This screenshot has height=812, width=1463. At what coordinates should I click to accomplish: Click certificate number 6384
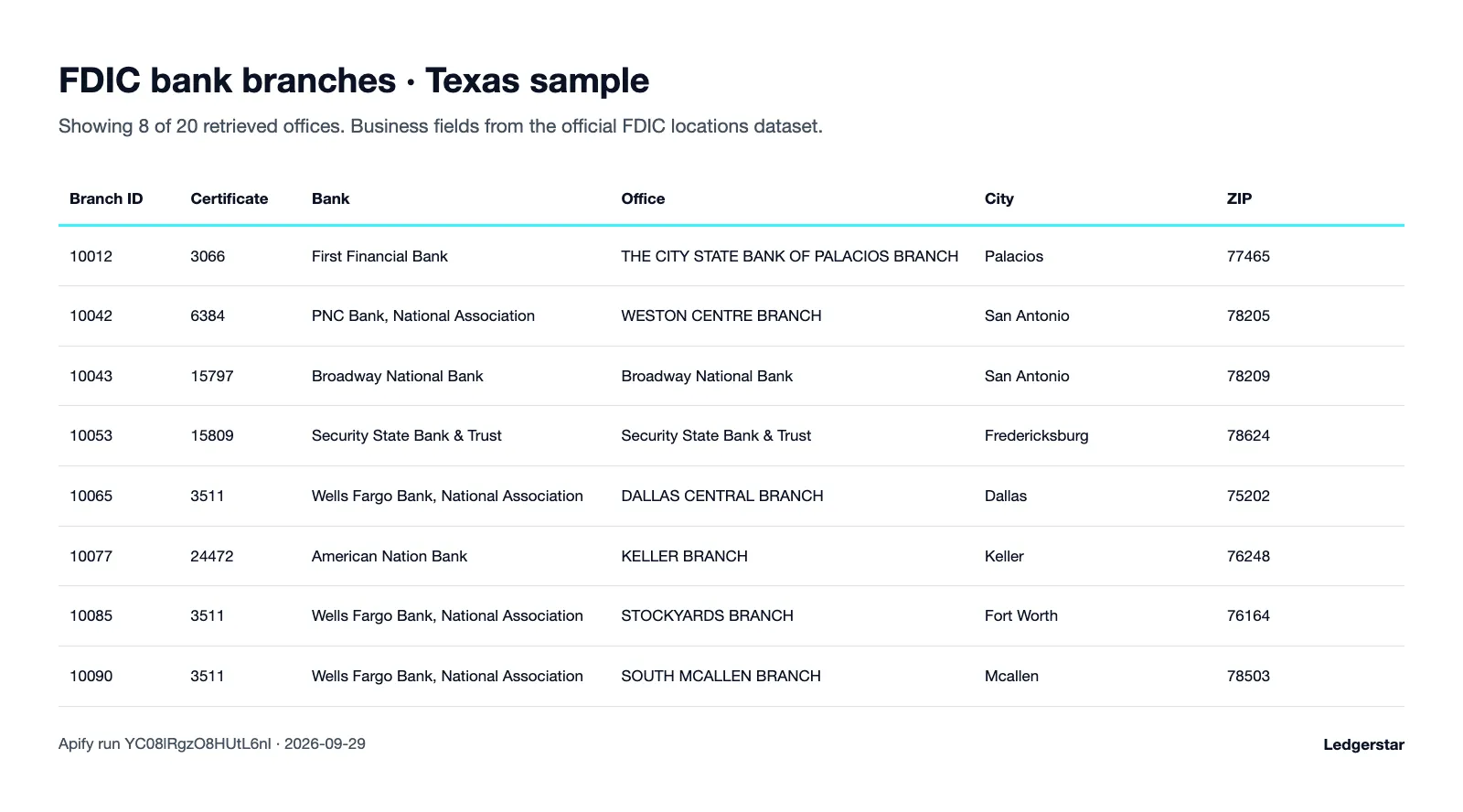click(x=208, y=315)
